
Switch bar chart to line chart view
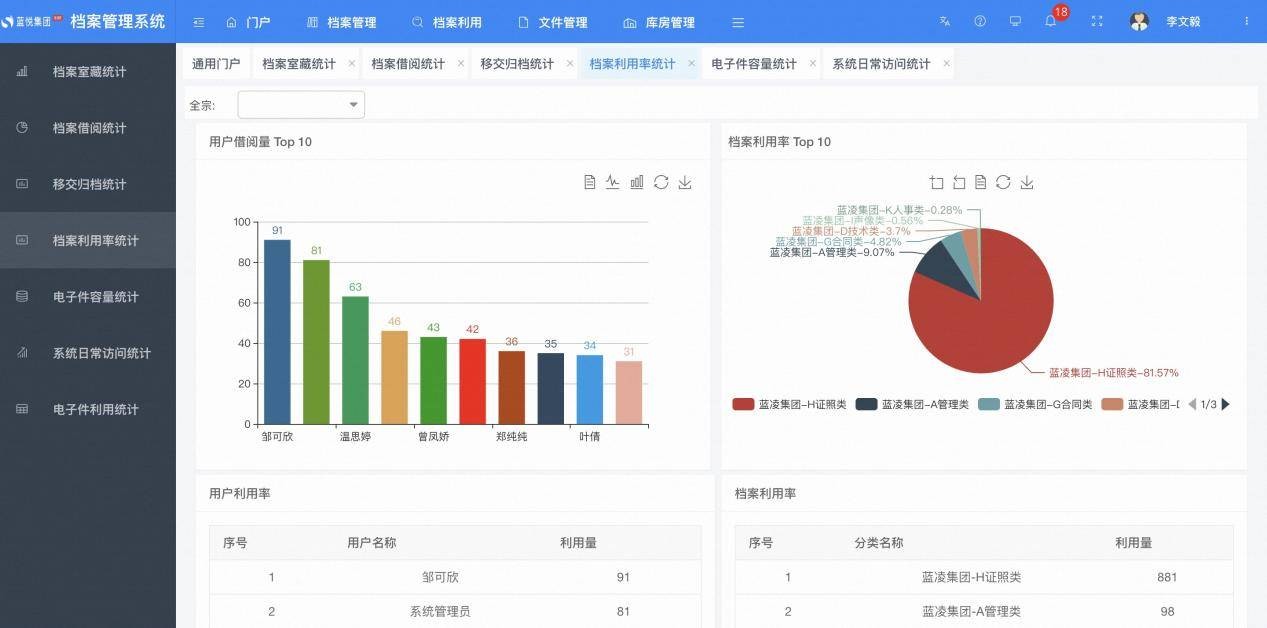tap(613, 182)
